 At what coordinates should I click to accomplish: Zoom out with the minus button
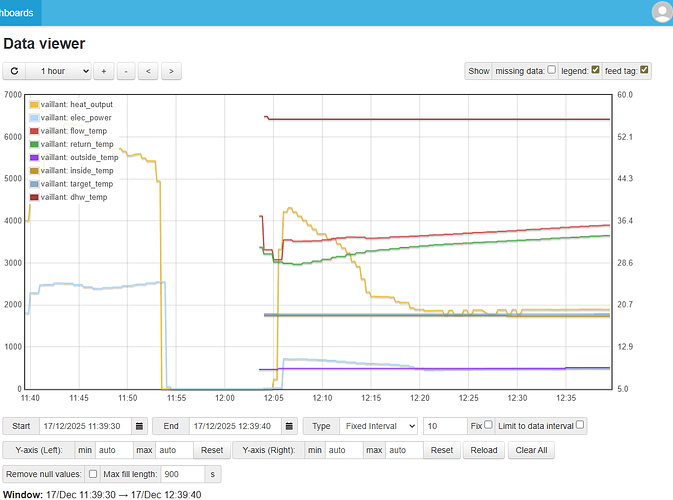tap(126, 71)
